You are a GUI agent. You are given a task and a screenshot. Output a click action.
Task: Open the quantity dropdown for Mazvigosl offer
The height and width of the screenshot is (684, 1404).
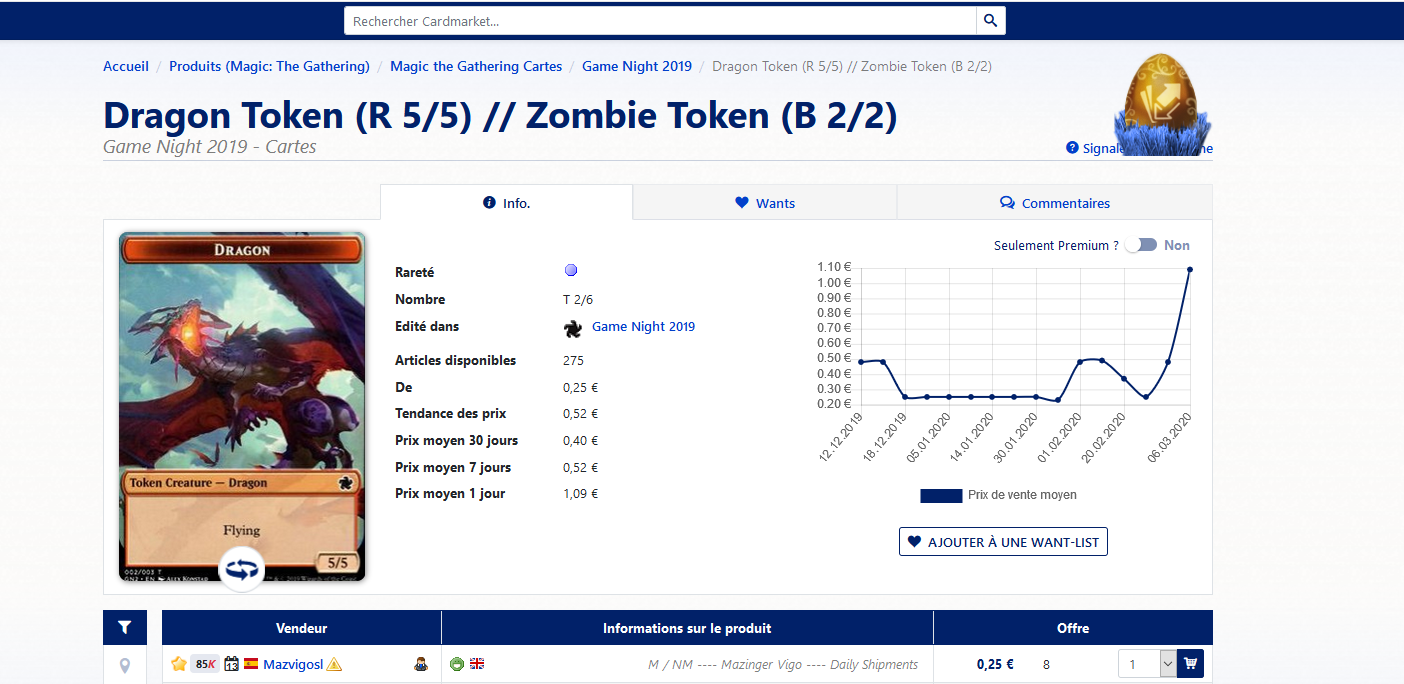pyautogui.click(x=1147, y=664)
